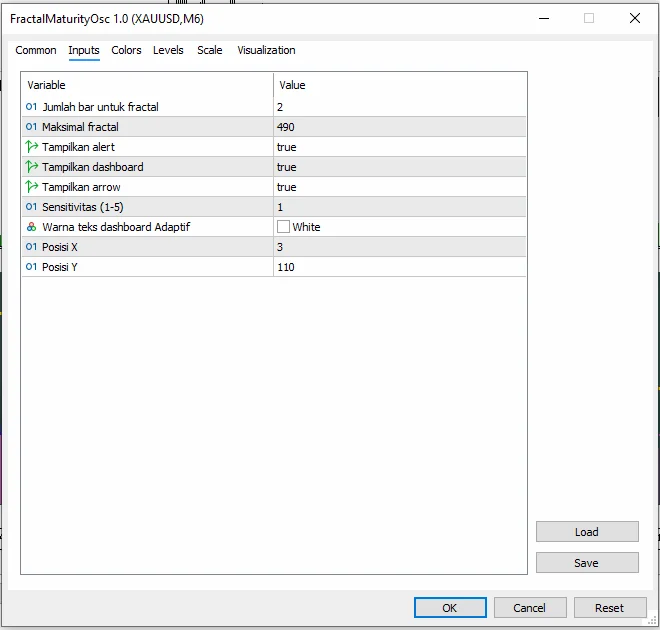Select the Sensitivitas (1-5) label
This screenshot has height=630, width=660.
coord(83,207)
